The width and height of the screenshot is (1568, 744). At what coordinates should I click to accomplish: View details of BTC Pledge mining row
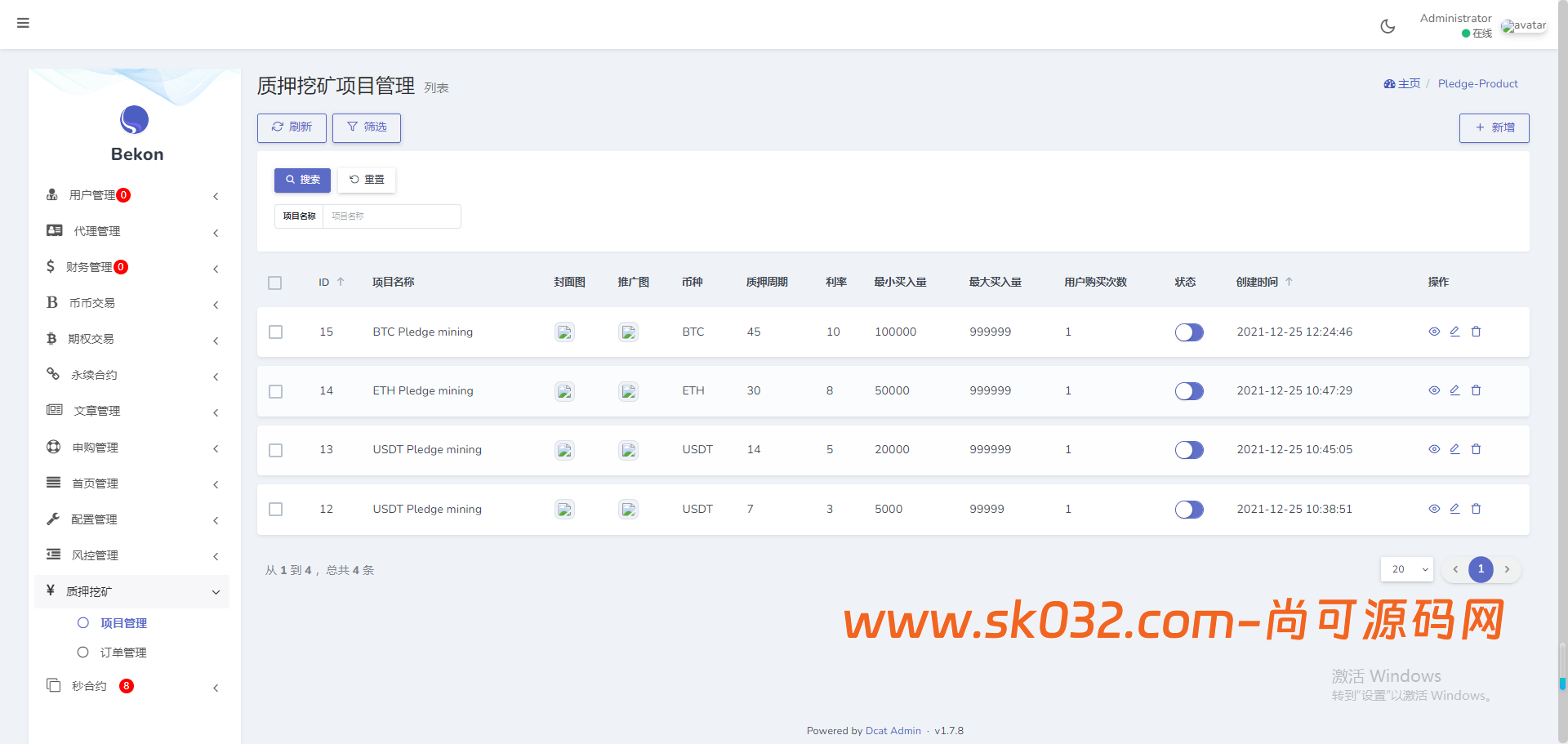[1433, 332]
